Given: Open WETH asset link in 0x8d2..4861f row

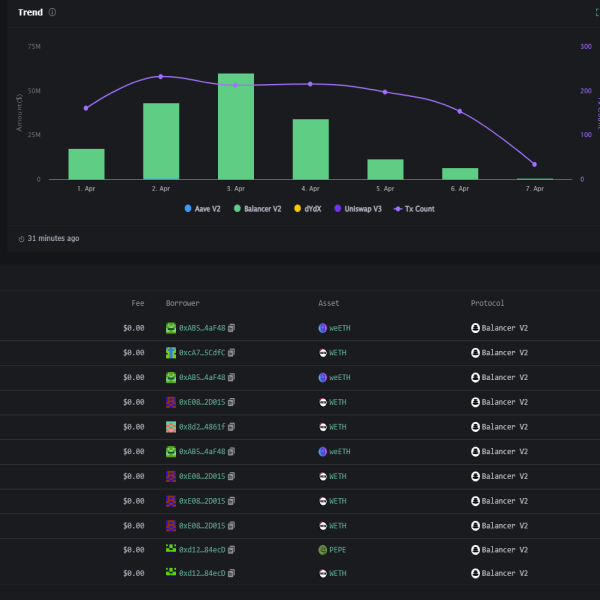Looking at the screenshot, I should (338, 427).
